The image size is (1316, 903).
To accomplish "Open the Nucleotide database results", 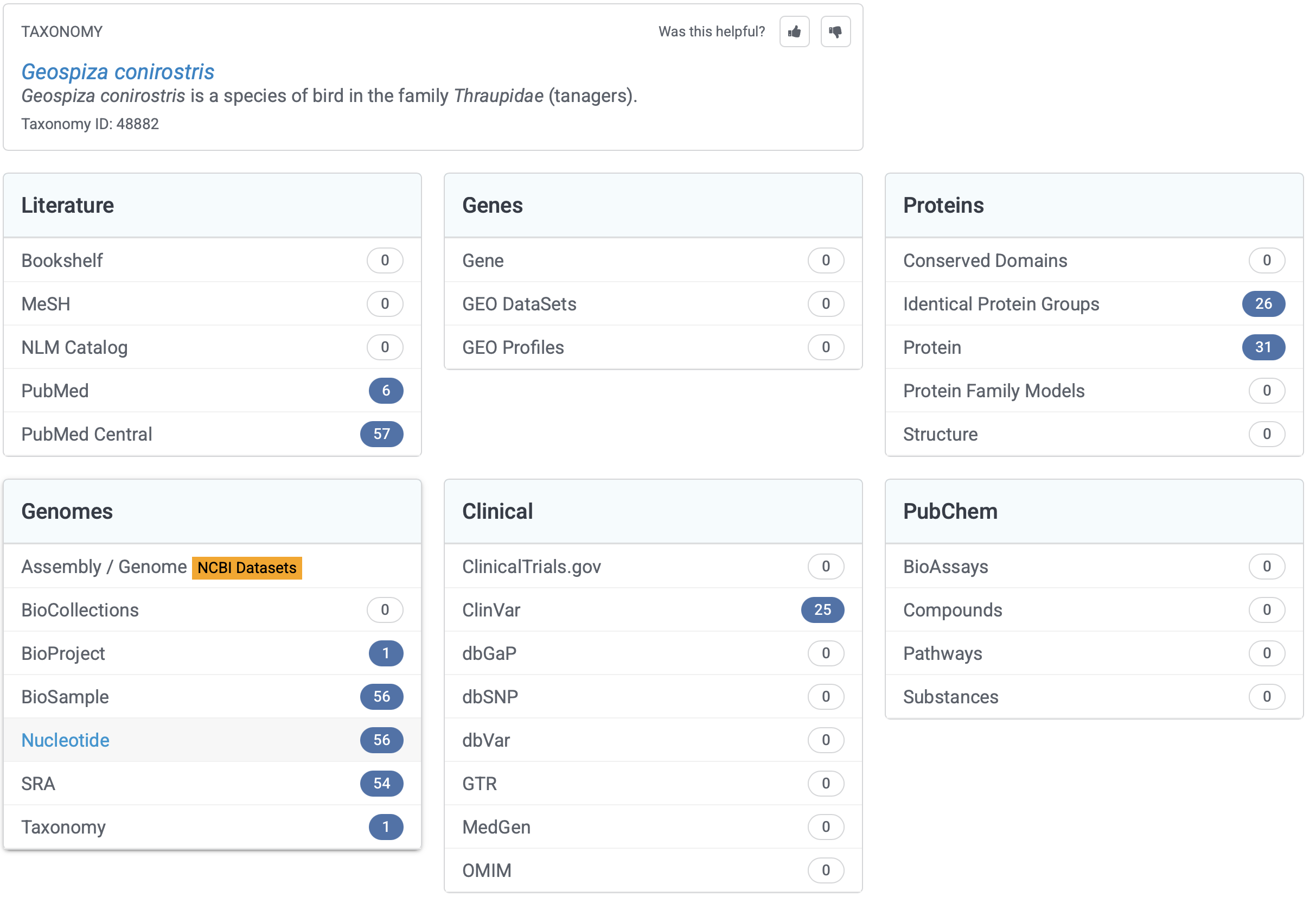I will point(65,740).
